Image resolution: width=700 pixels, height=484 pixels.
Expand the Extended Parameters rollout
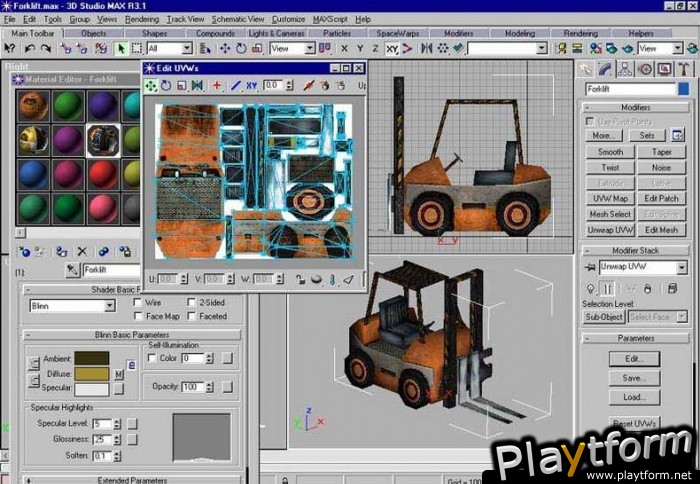tap(132, 480)
